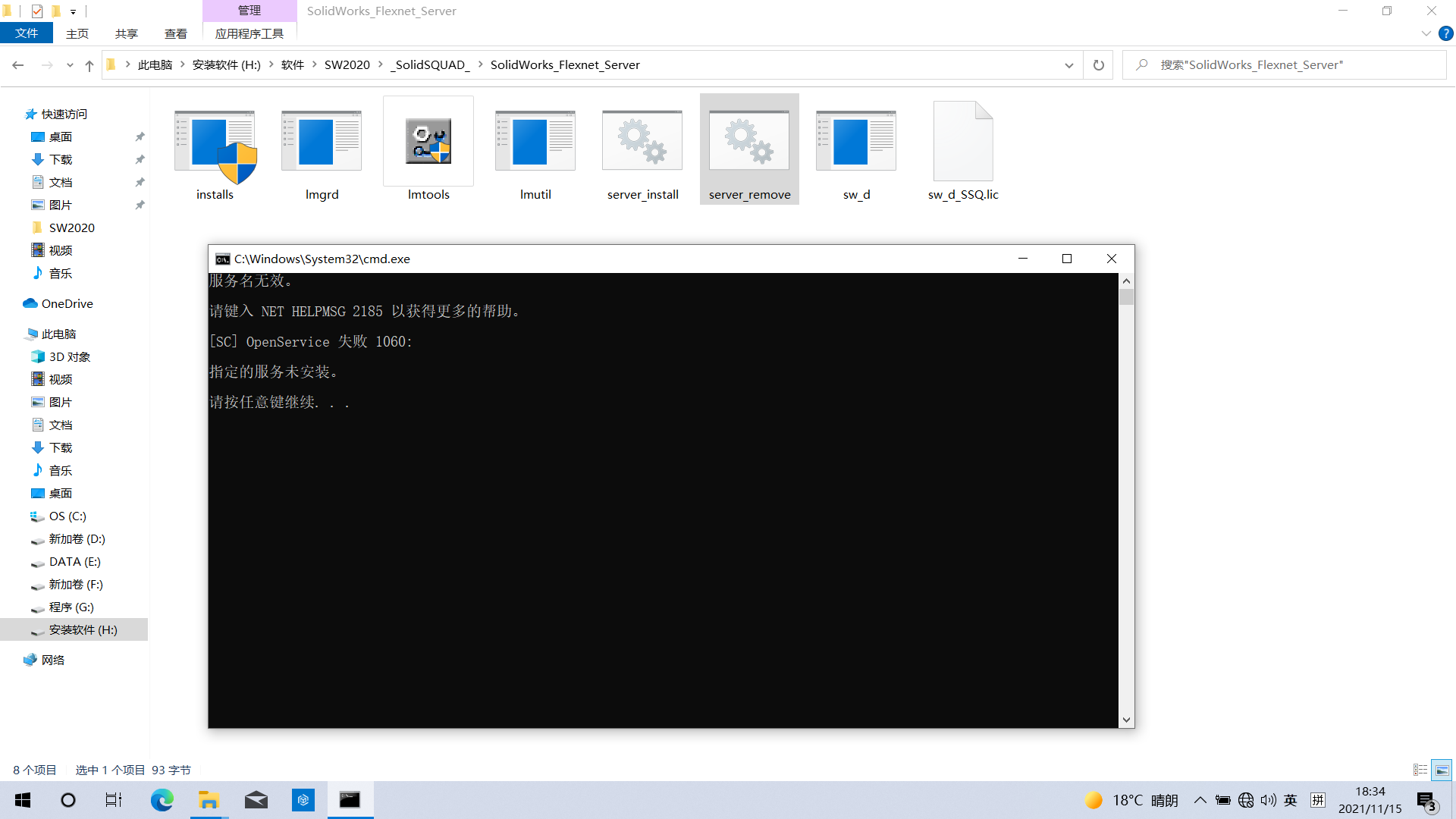Viewport: 1456px width, 819px height.
Task: Unpin 图片 from quick access
Action: (x=140, y=205)
